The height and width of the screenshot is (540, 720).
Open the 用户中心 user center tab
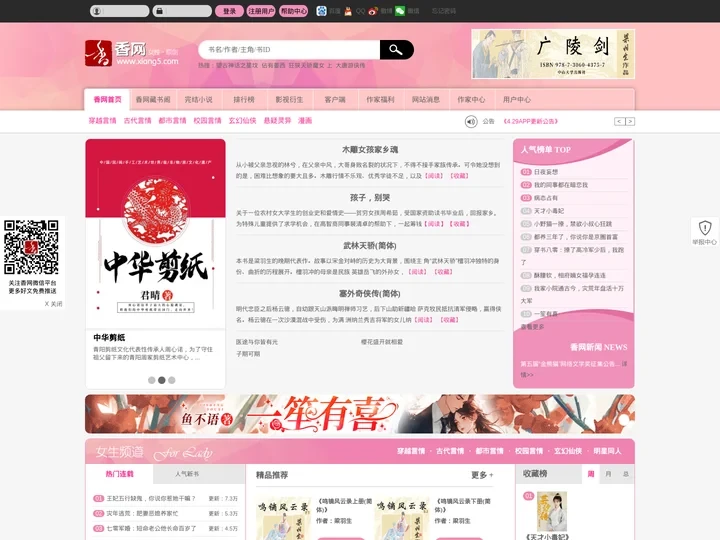coord(517,99)
